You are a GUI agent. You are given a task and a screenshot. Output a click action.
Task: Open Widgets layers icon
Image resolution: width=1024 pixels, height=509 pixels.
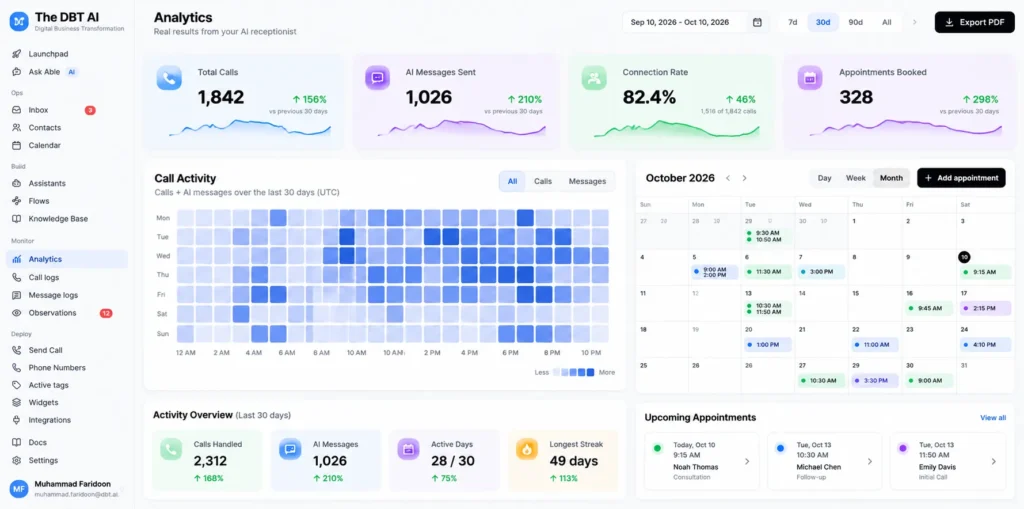[x=17, y=402]
